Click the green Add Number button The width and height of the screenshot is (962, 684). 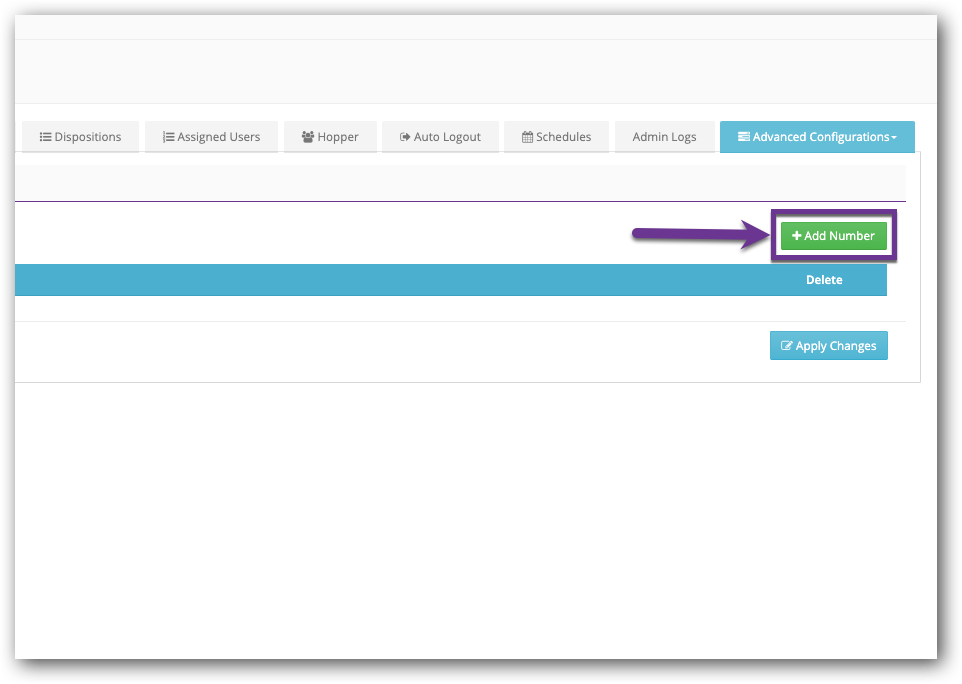tap(834, 236)
